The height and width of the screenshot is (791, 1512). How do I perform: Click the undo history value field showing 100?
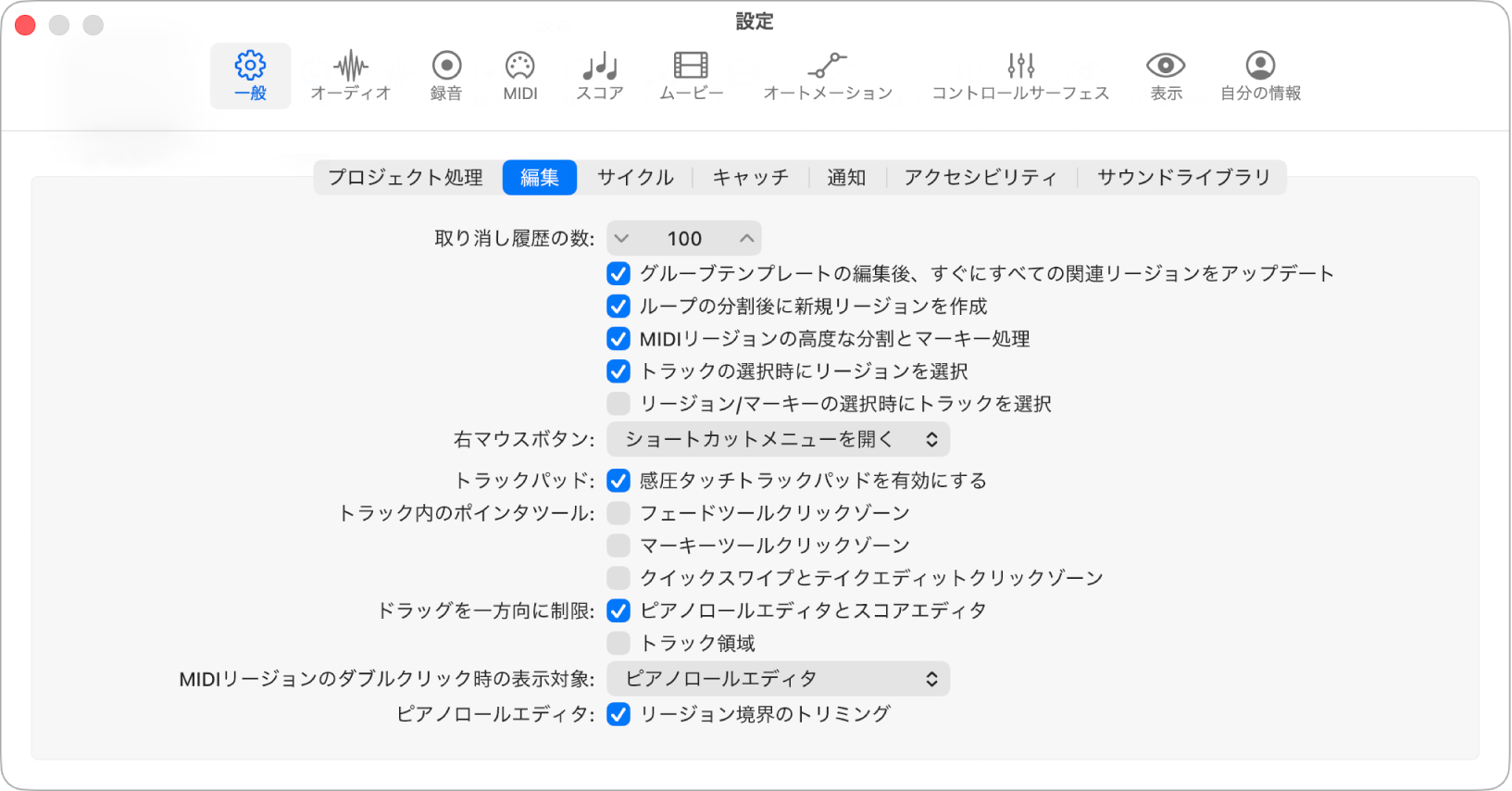coord(684,238)
